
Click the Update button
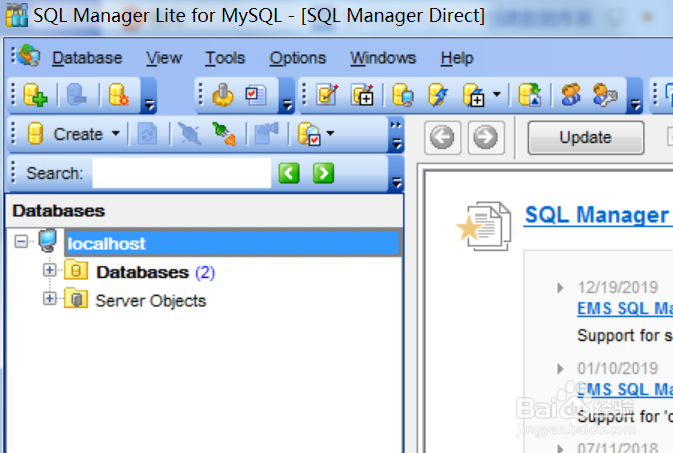point(585,137)
